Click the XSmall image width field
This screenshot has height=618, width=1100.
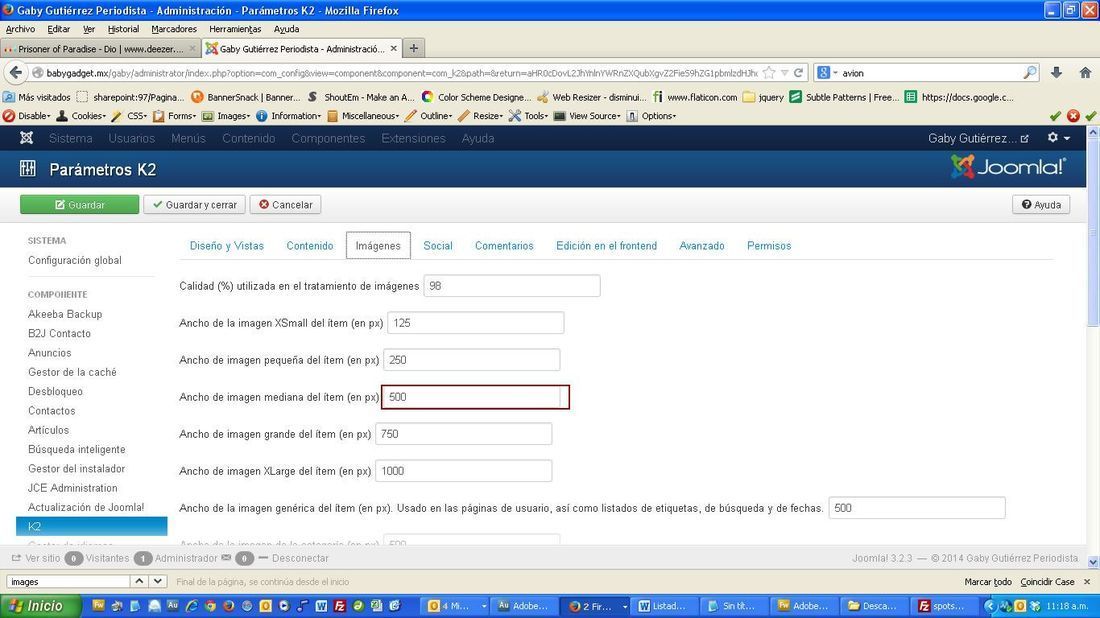[476, 323]
